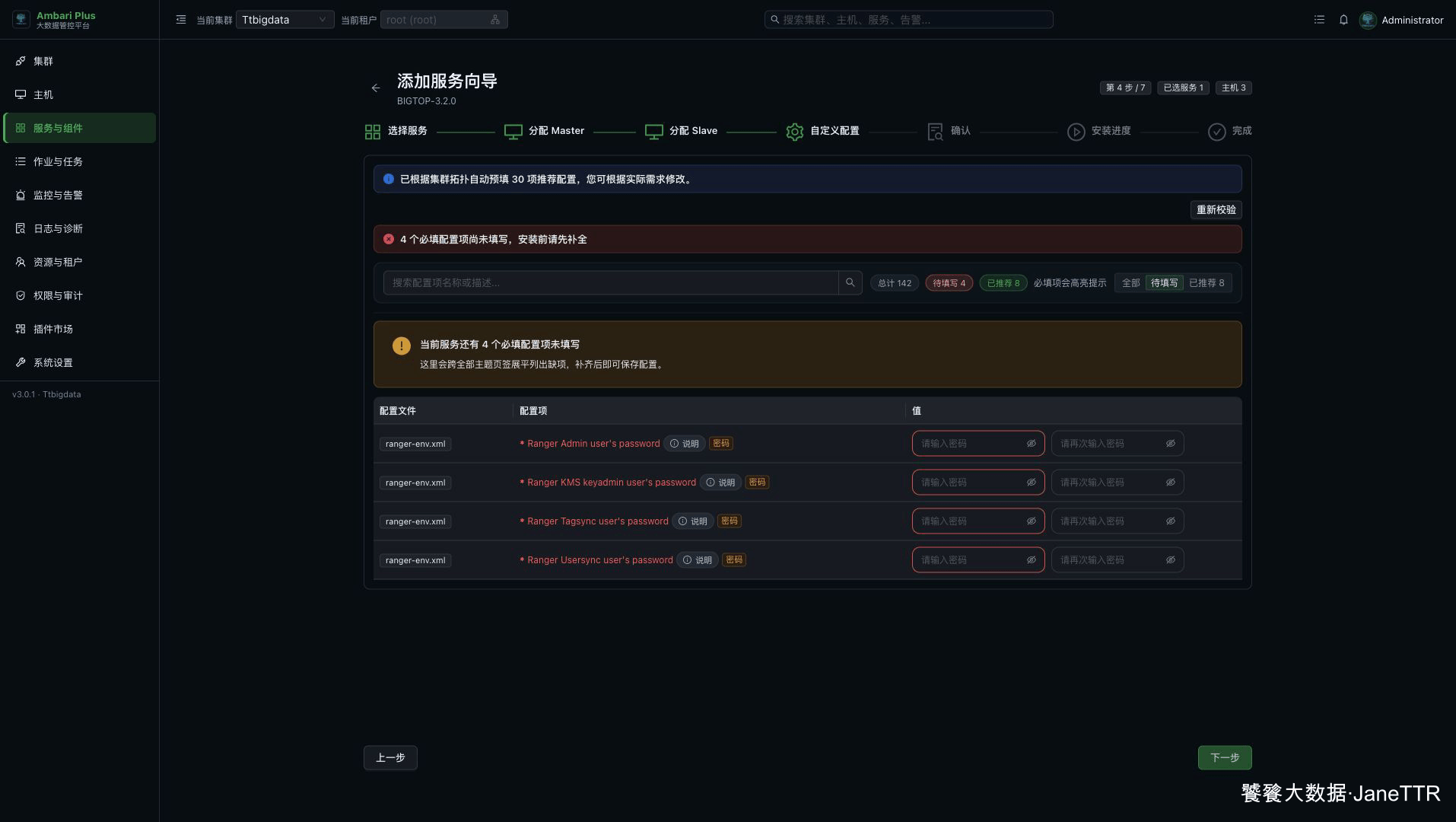Click the red error icon in the 必填配置项 alert
1456x822 pixels.
pyautogui.click(x=389, y=239)
